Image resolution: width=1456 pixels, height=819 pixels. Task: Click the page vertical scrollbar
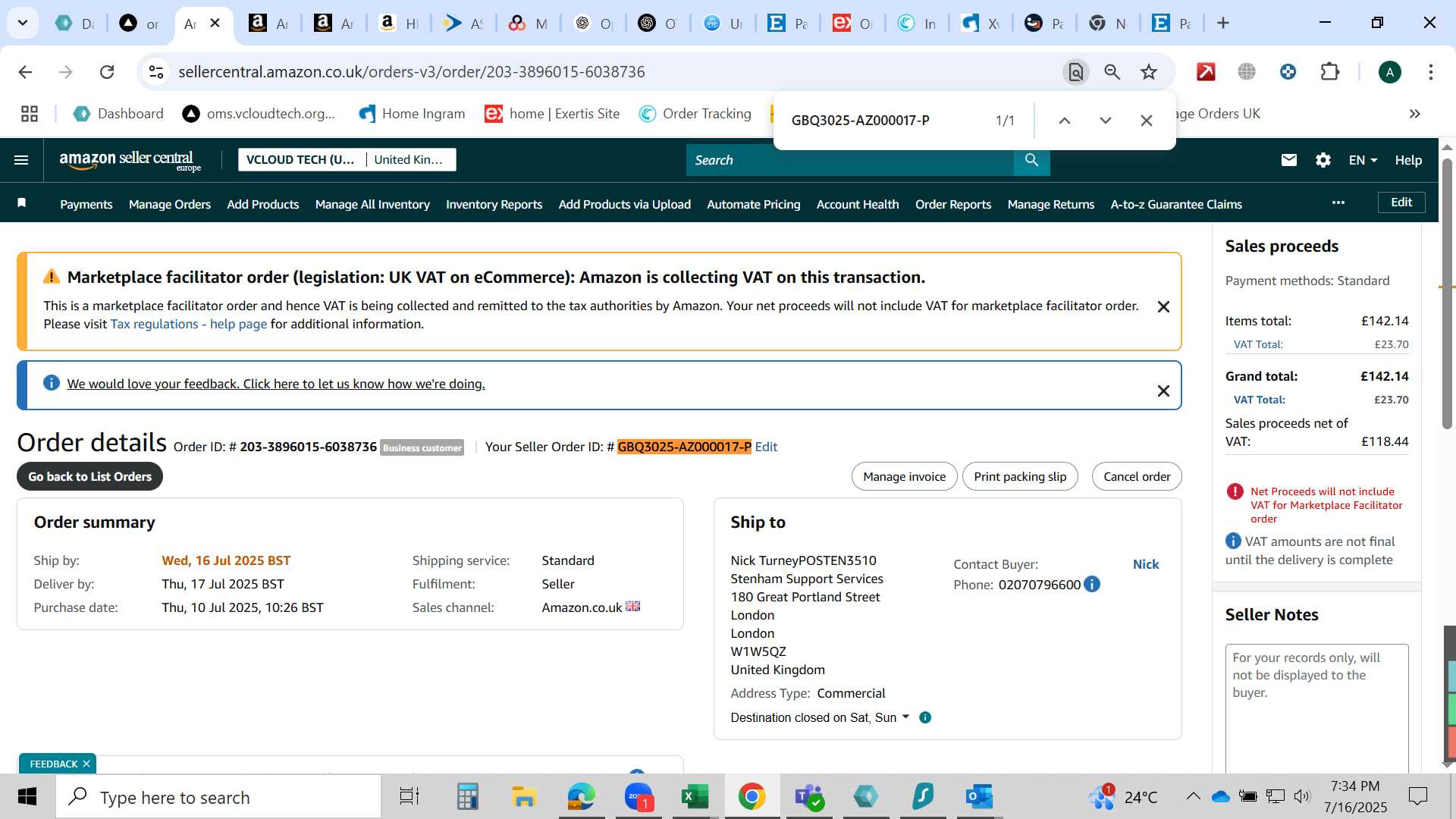click(1447, 296)
